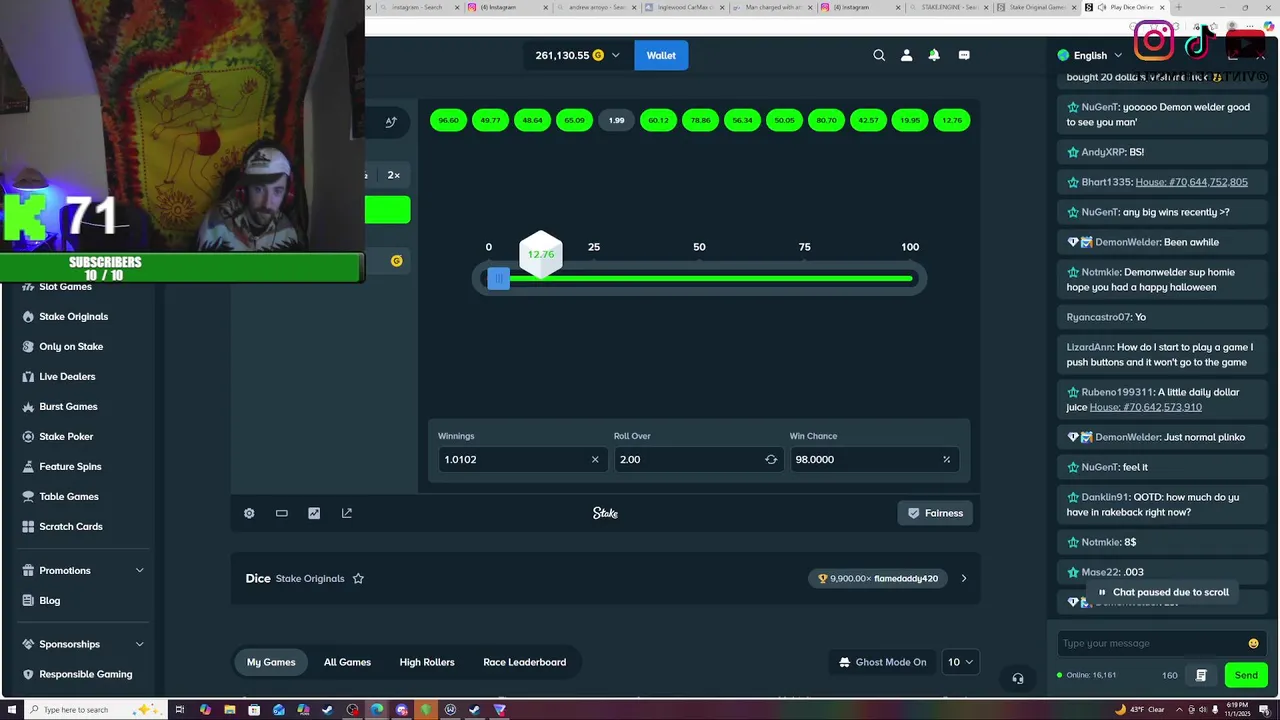Switch to All Games tab
Viewport: 1280px width, 720px height.
tap(347, 662)
